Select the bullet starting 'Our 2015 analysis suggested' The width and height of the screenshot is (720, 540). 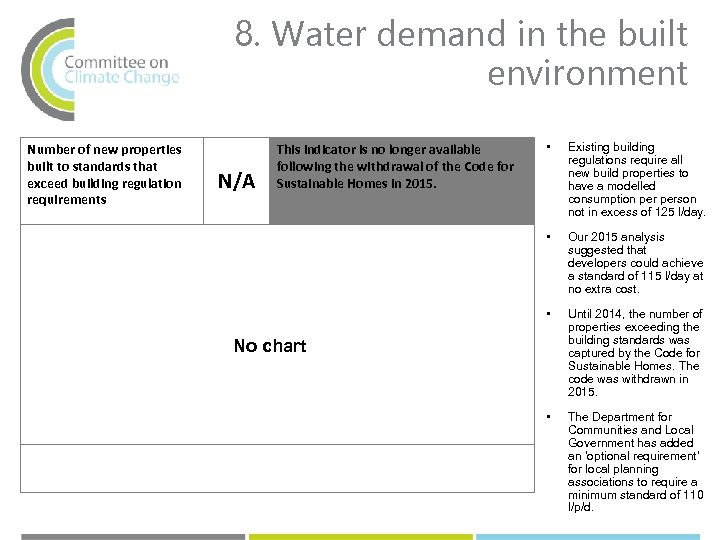(x=635, y=263)
